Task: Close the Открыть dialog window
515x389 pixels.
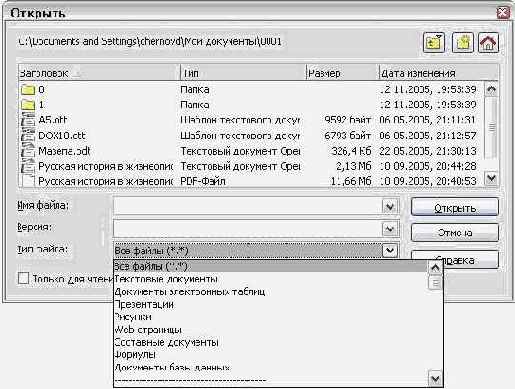Action: tap(503, 13)
